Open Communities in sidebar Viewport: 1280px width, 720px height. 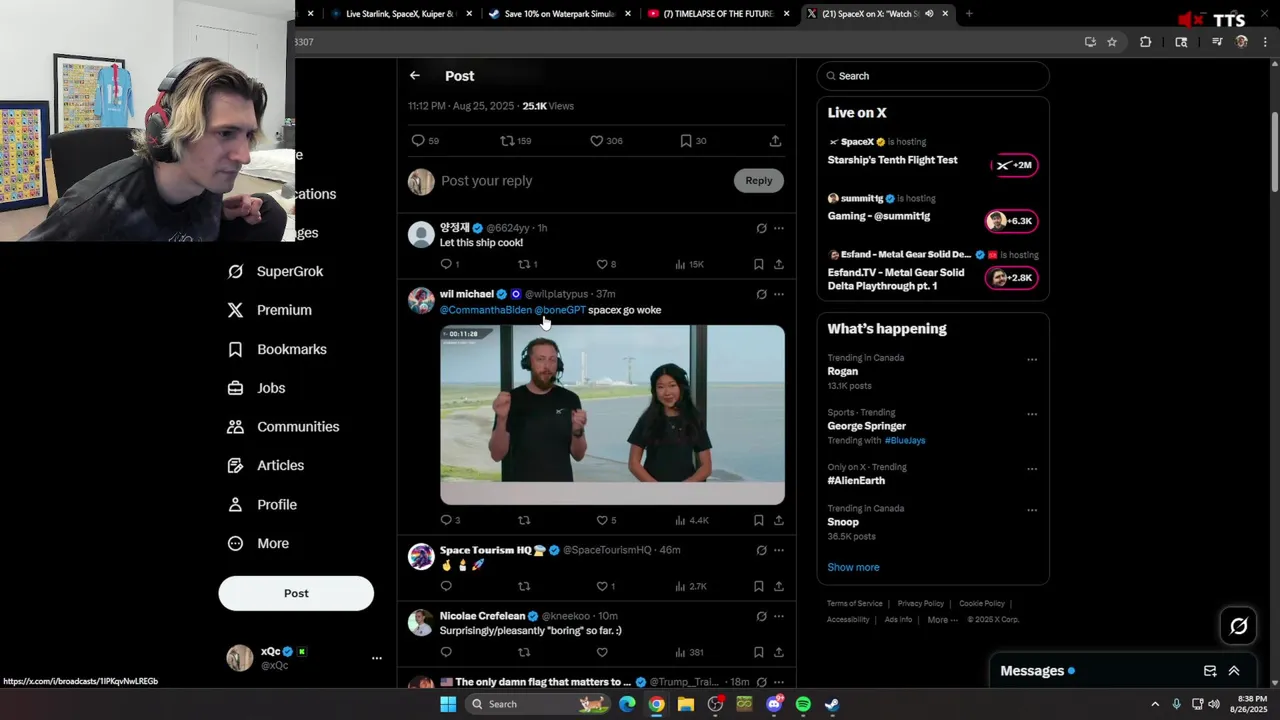point(284,427)
